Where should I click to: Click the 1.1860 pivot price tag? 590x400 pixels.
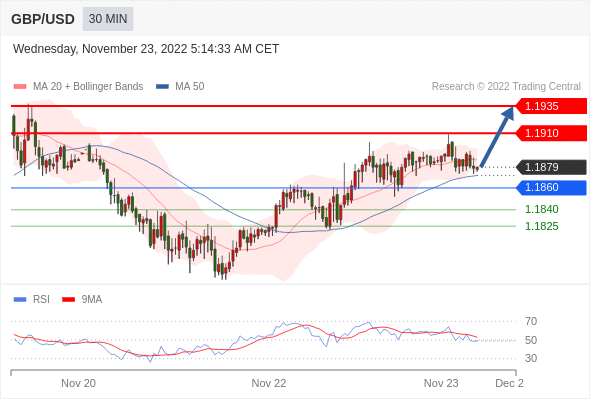(551, 187)
